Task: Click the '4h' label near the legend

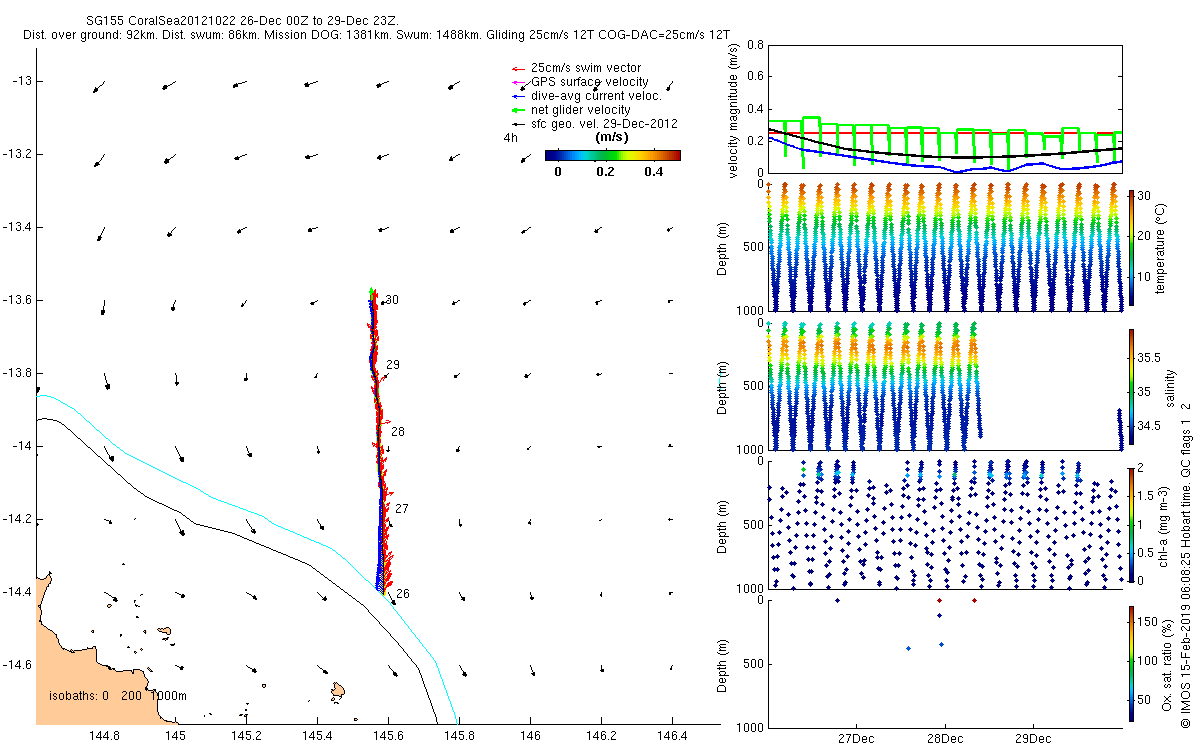Action: coord(511,138)
